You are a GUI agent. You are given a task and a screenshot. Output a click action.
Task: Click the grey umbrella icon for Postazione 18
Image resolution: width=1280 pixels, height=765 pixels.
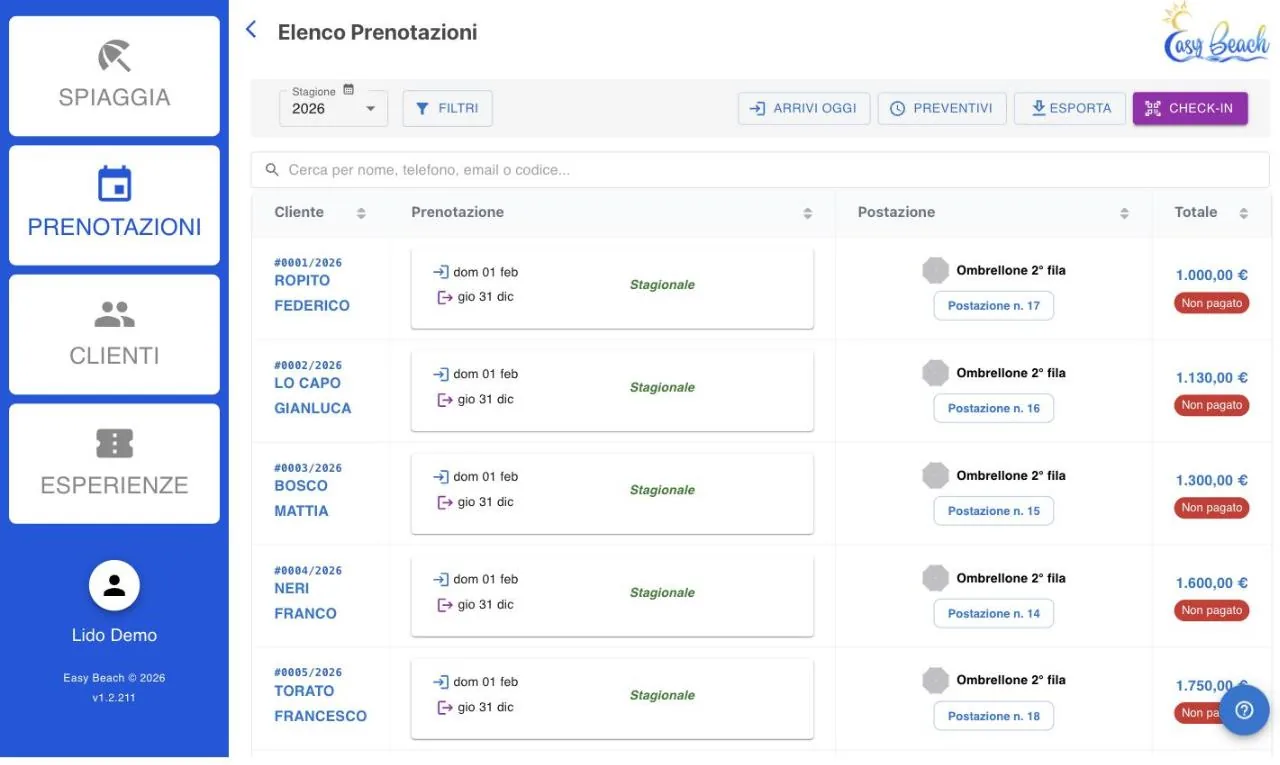tap(935, 680)
